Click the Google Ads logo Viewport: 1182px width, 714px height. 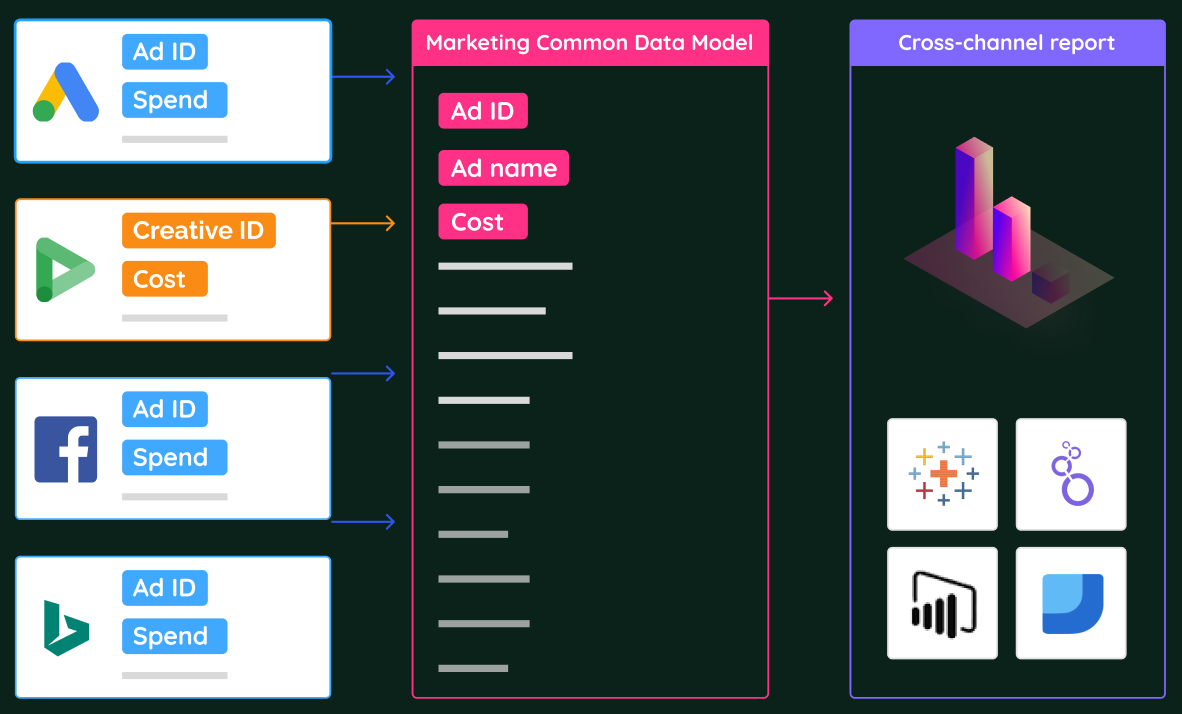(66, 92)
